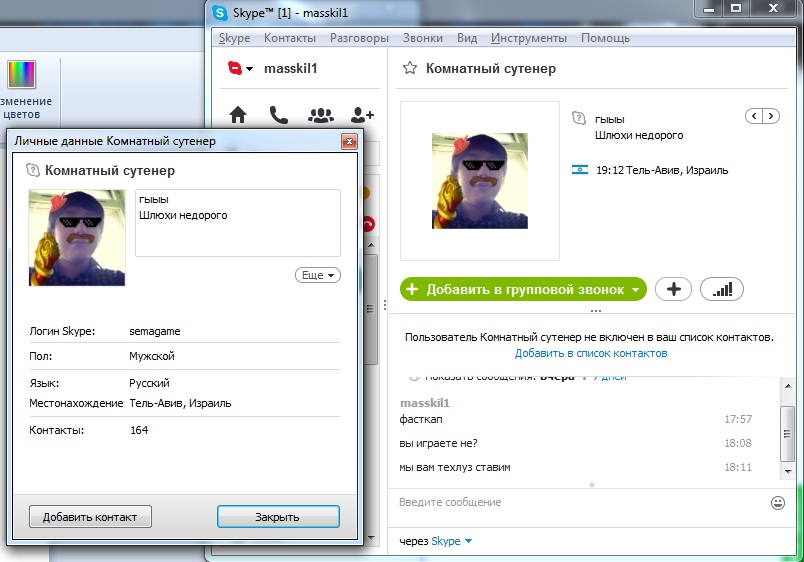Image resolution: width=804 pixels, height=562 pixels.
Task: Click the status icon in Личные данные dialog
Action: [x=33, y=170]
